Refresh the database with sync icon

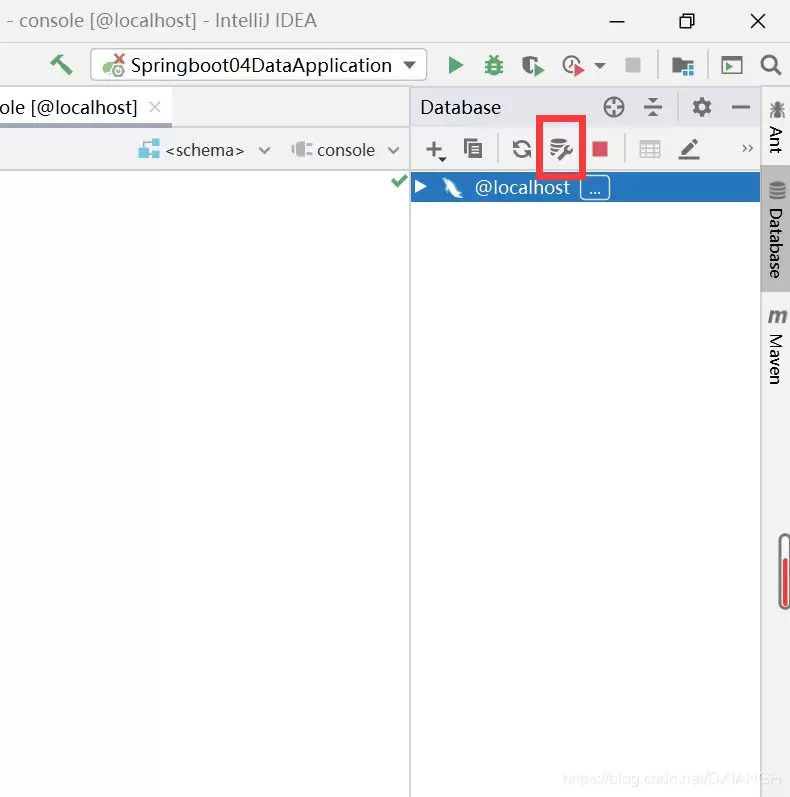click(x=521, y=150)
